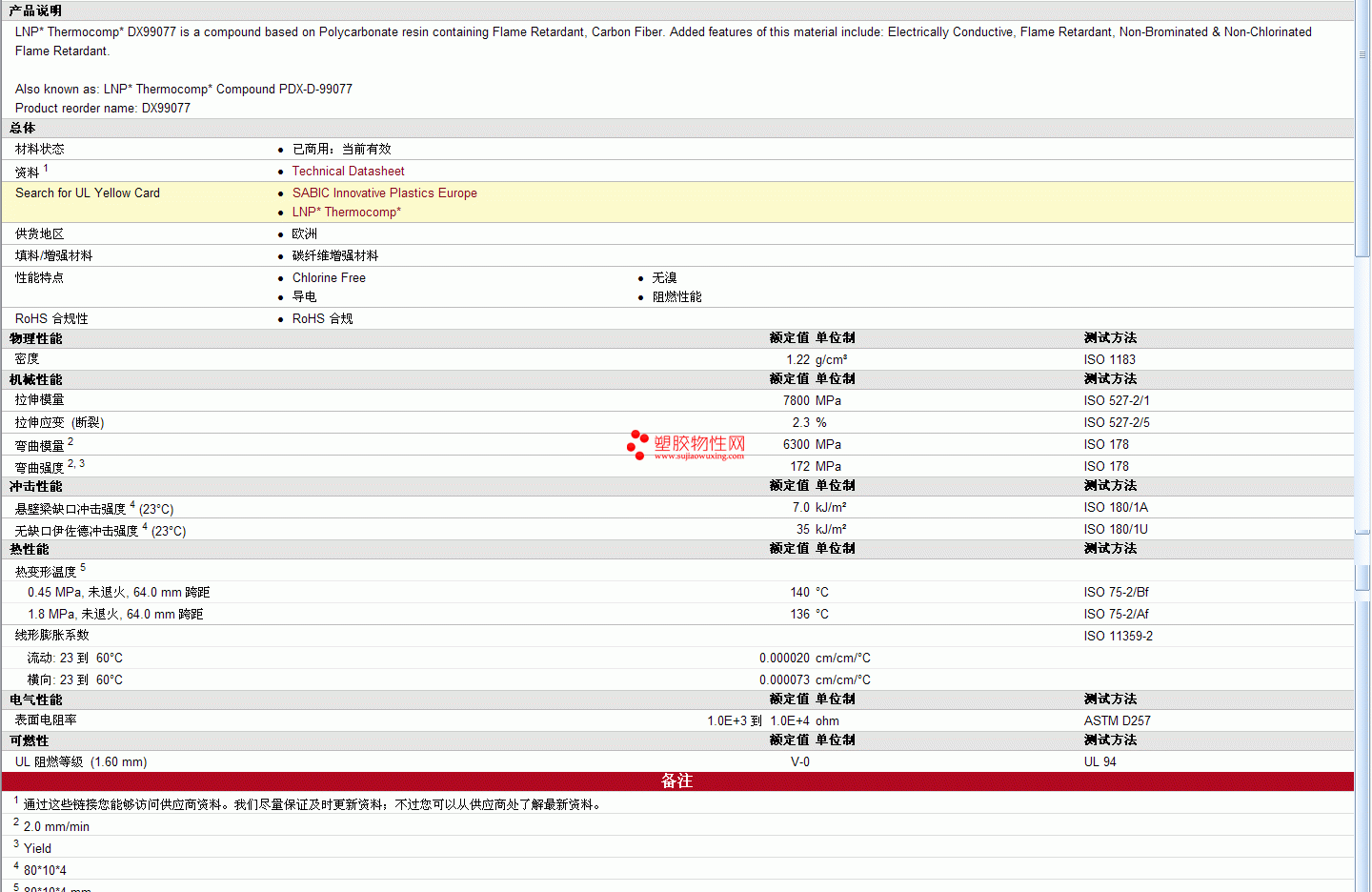Select the expansion value 0.000020
Image resolution: width=1372 pixels, height=892 pixels.
[x=784, y=659]
